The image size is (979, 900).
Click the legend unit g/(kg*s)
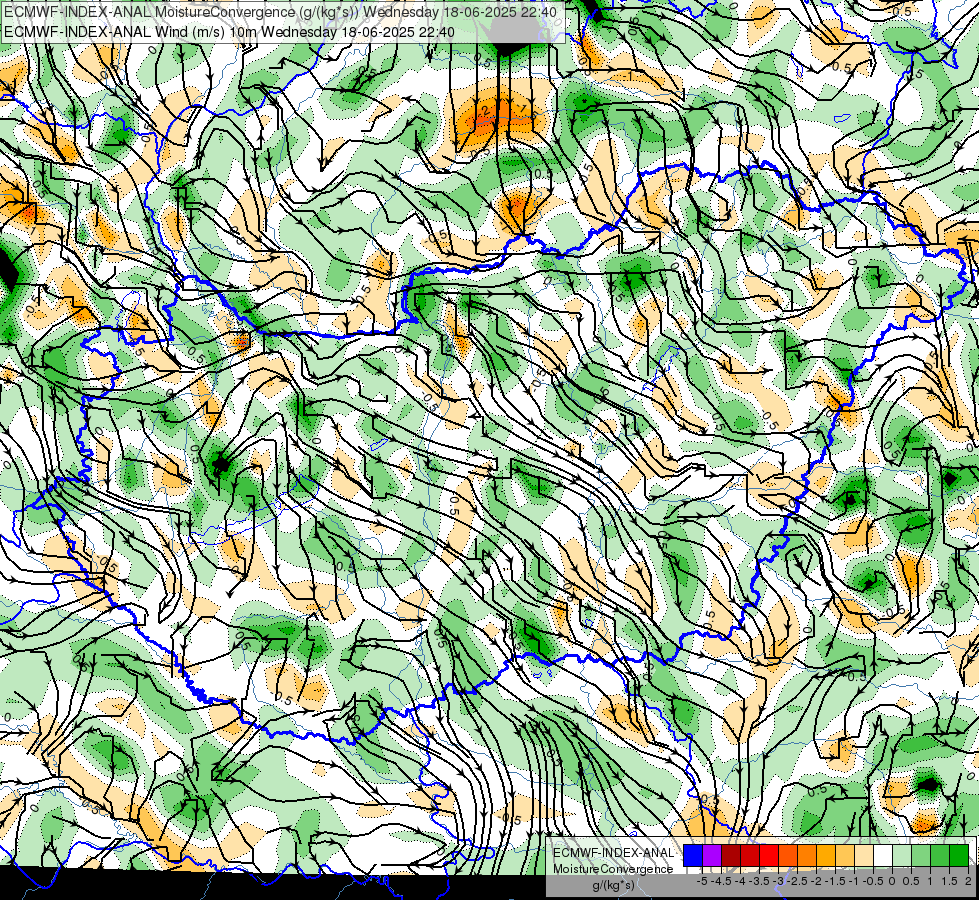614,885
